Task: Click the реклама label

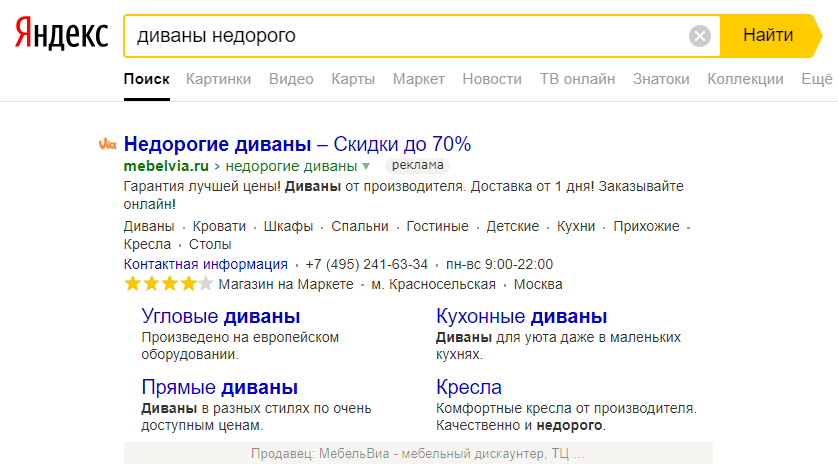Action: (x=417, y=166)
